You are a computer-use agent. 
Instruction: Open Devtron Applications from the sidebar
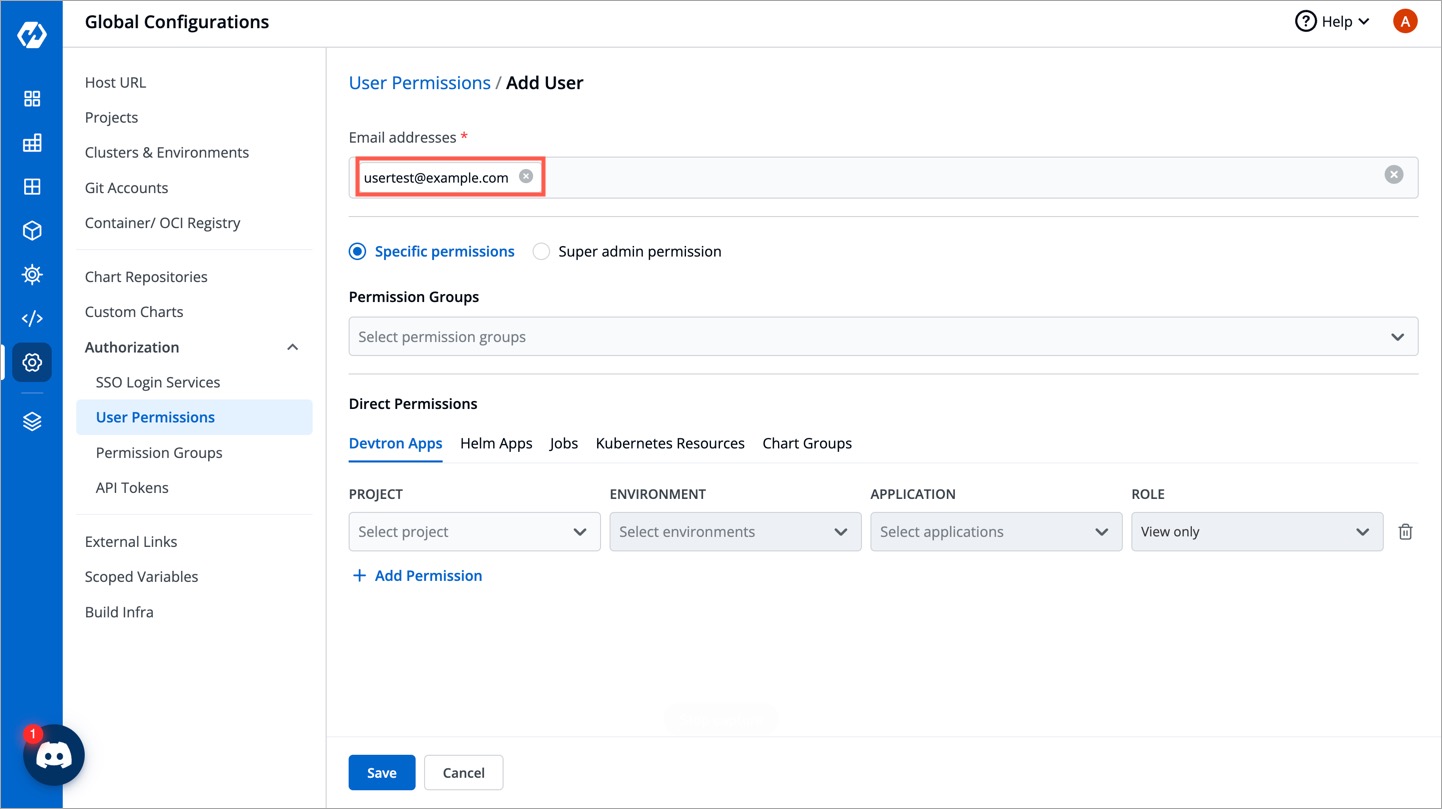pyautogui.click(x=32, y=99)
